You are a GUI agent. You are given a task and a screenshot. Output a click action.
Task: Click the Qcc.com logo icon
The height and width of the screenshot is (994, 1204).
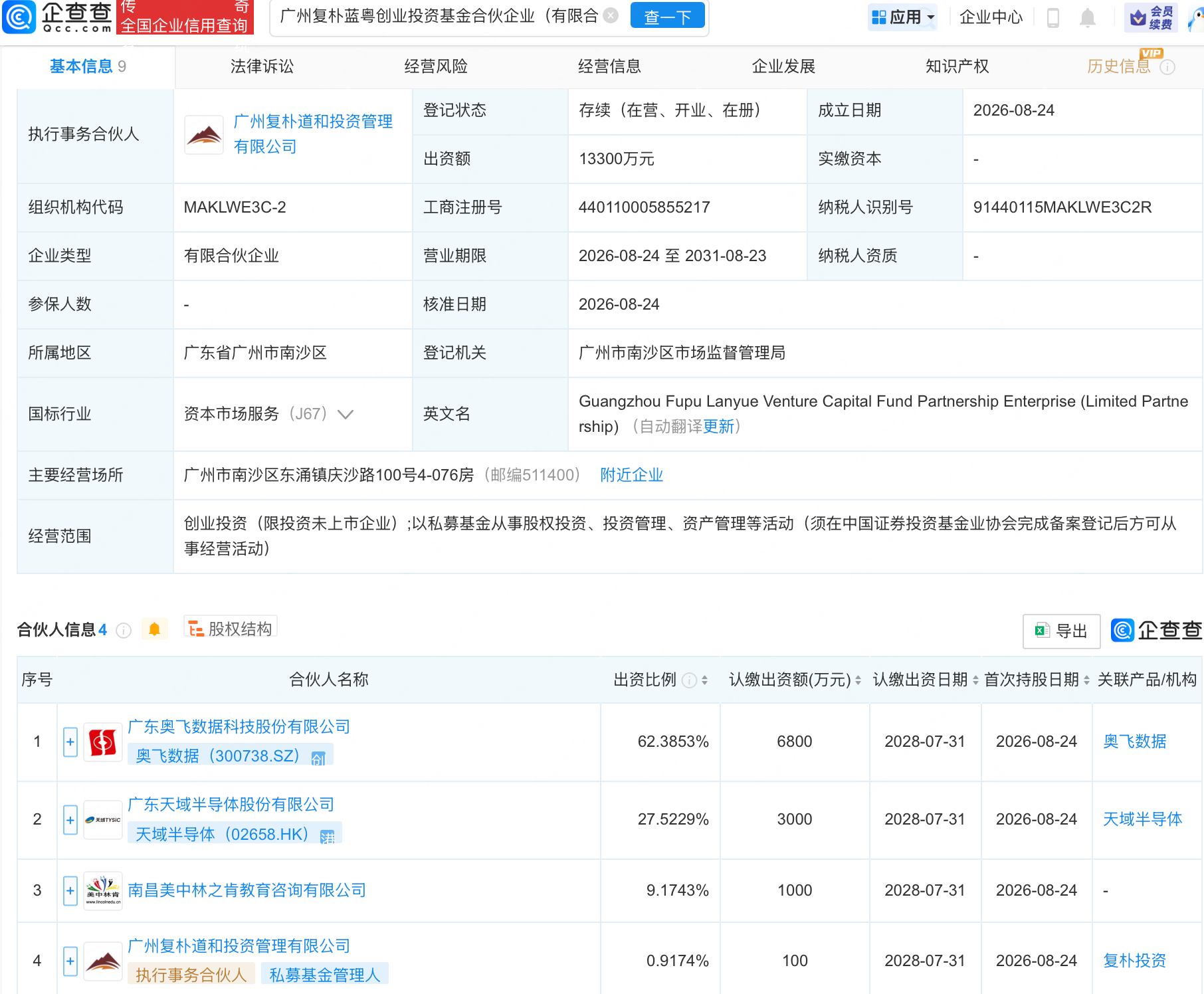coord(19,17)
